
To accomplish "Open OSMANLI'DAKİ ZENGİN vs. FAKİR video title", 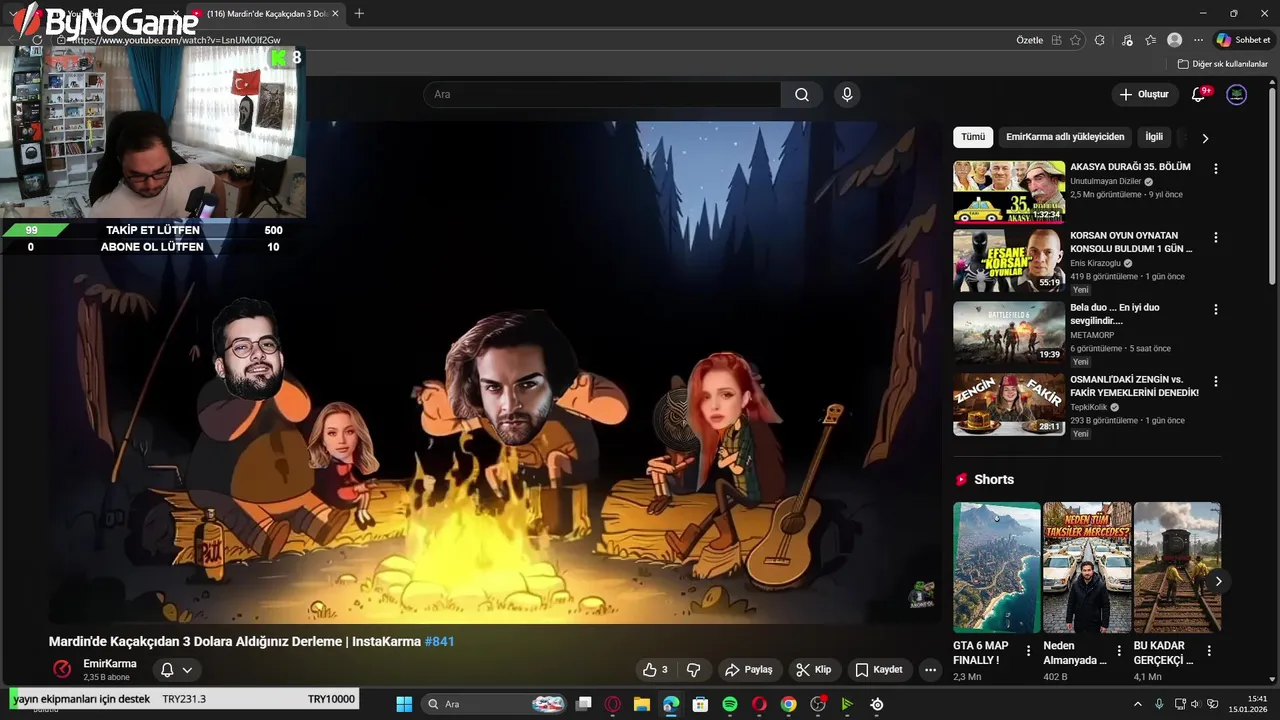I will (1134, 386).
